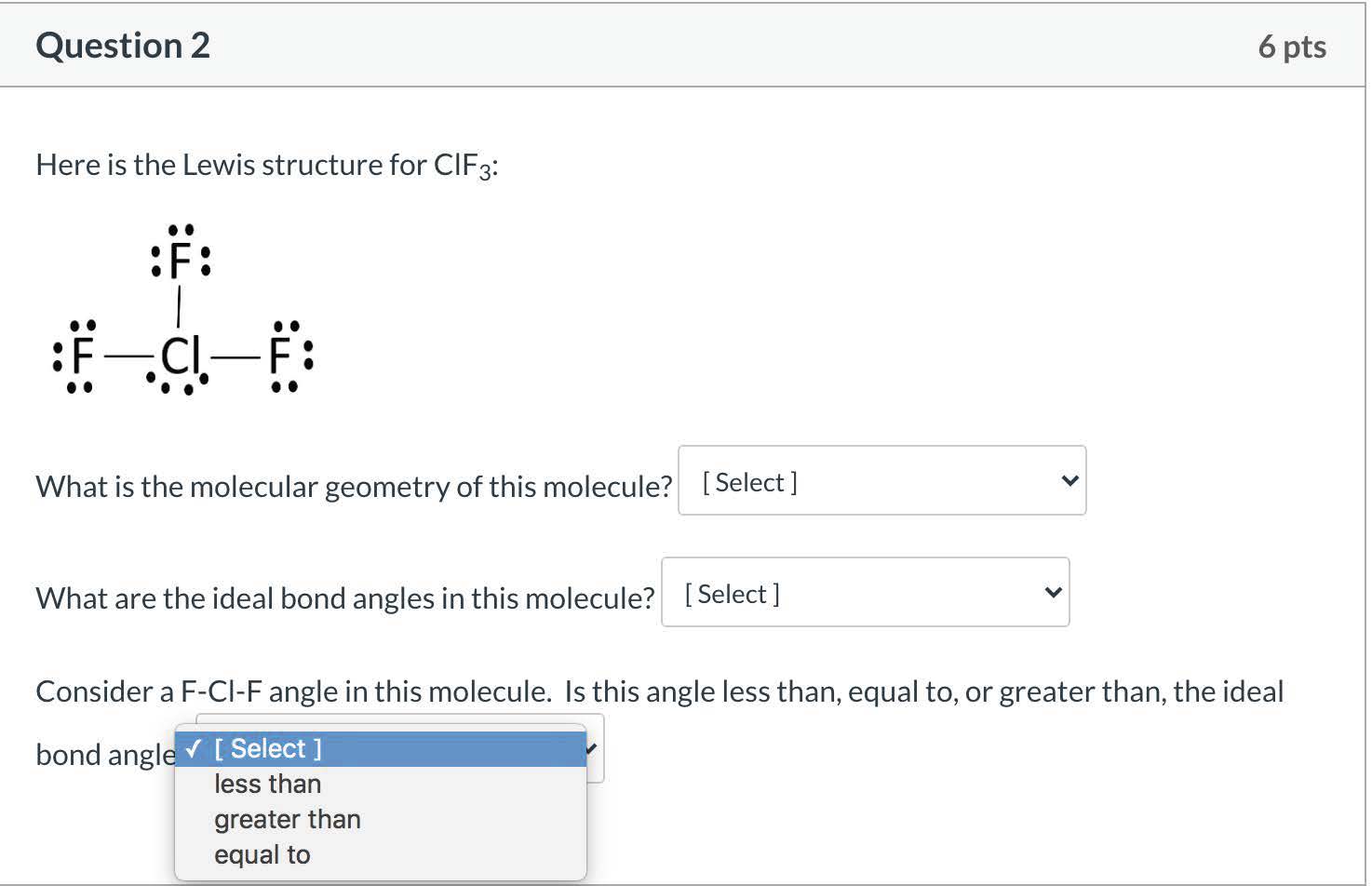
Task: Click the checkmark beside the [ Select ] option
Action: [193, 749]
